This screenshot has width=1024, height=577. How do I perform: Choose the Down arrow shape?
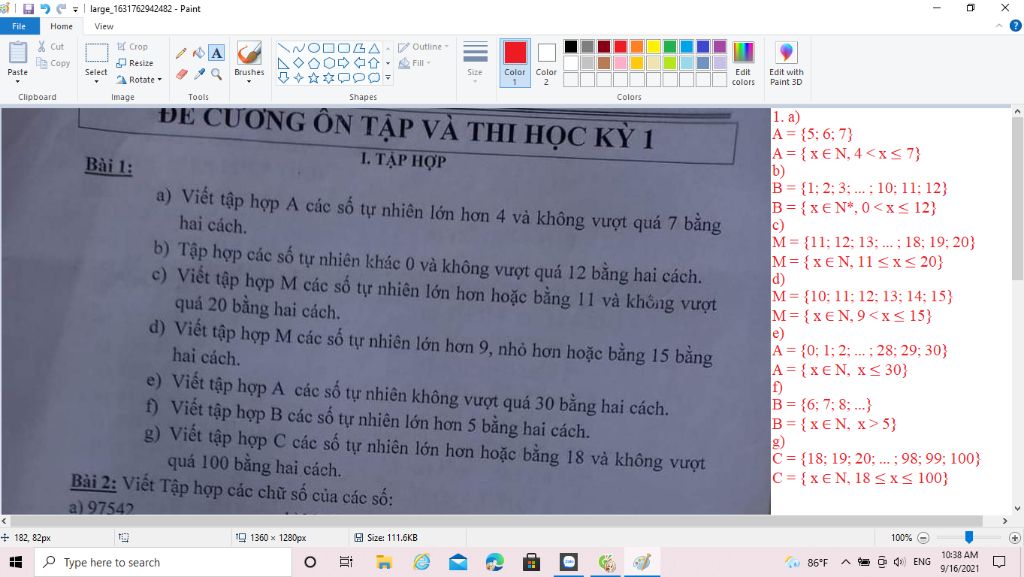[283, 78]
